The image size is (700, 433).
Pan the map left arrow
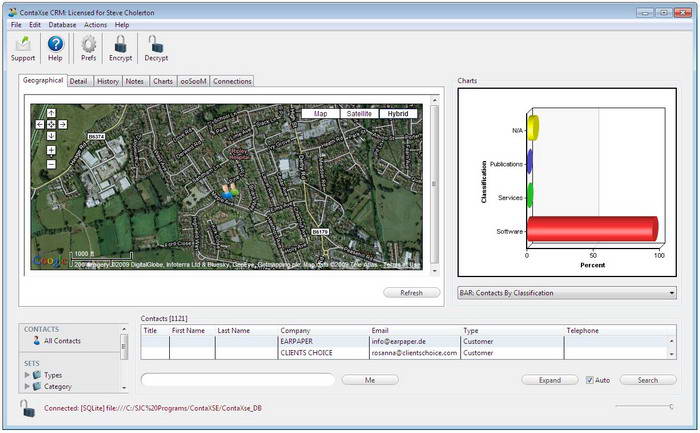[x=40, y=125]
